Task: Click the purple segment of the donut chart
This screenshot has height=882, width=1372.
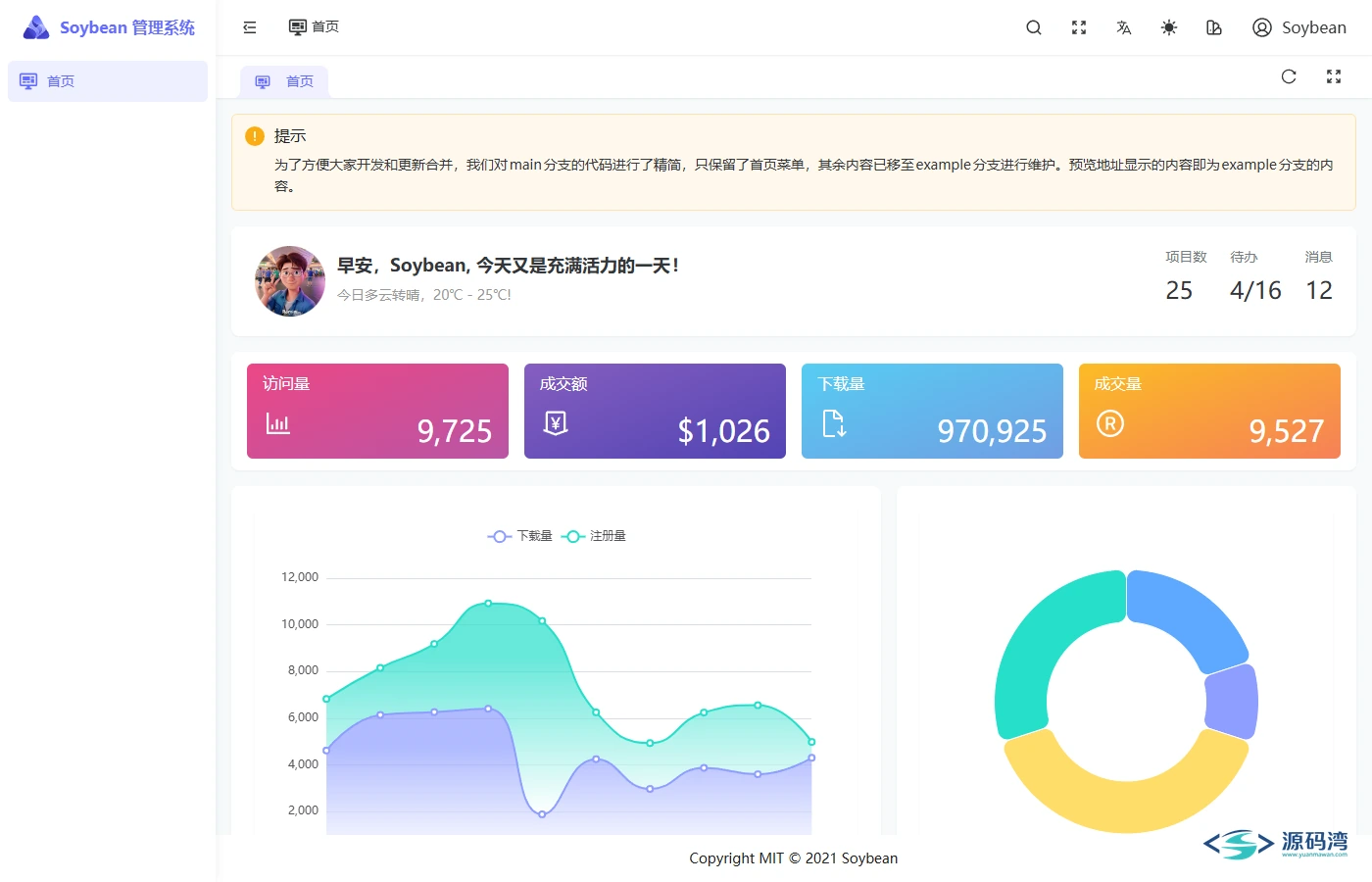Action: [x=1233, y=701]
